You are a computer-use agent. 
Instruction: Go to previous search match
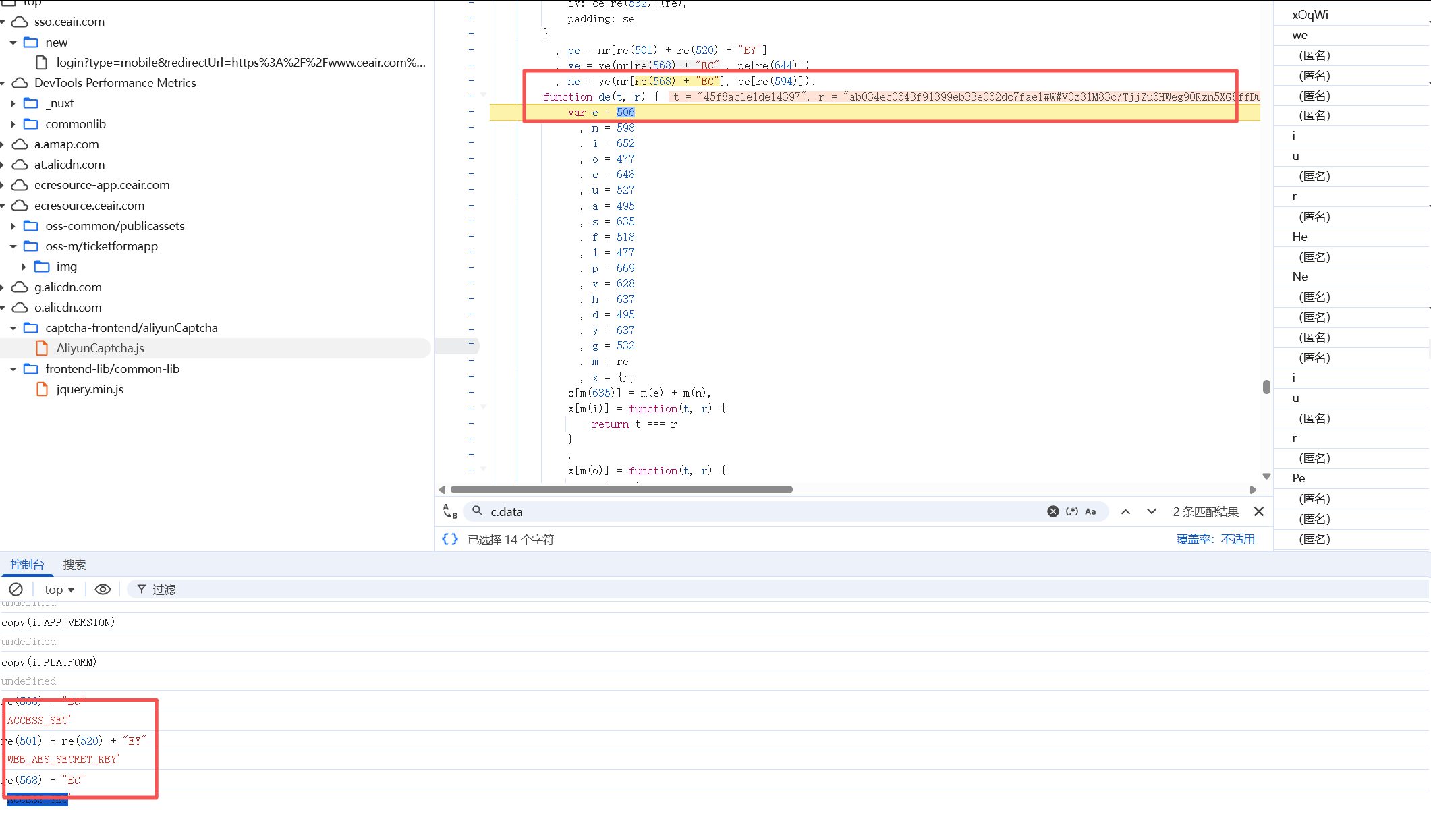click(1125, 511)
